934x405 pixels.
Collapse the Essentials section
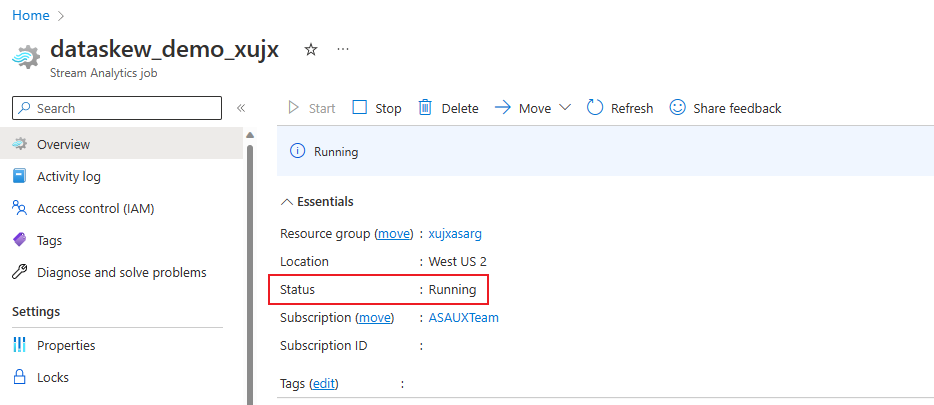288,202
